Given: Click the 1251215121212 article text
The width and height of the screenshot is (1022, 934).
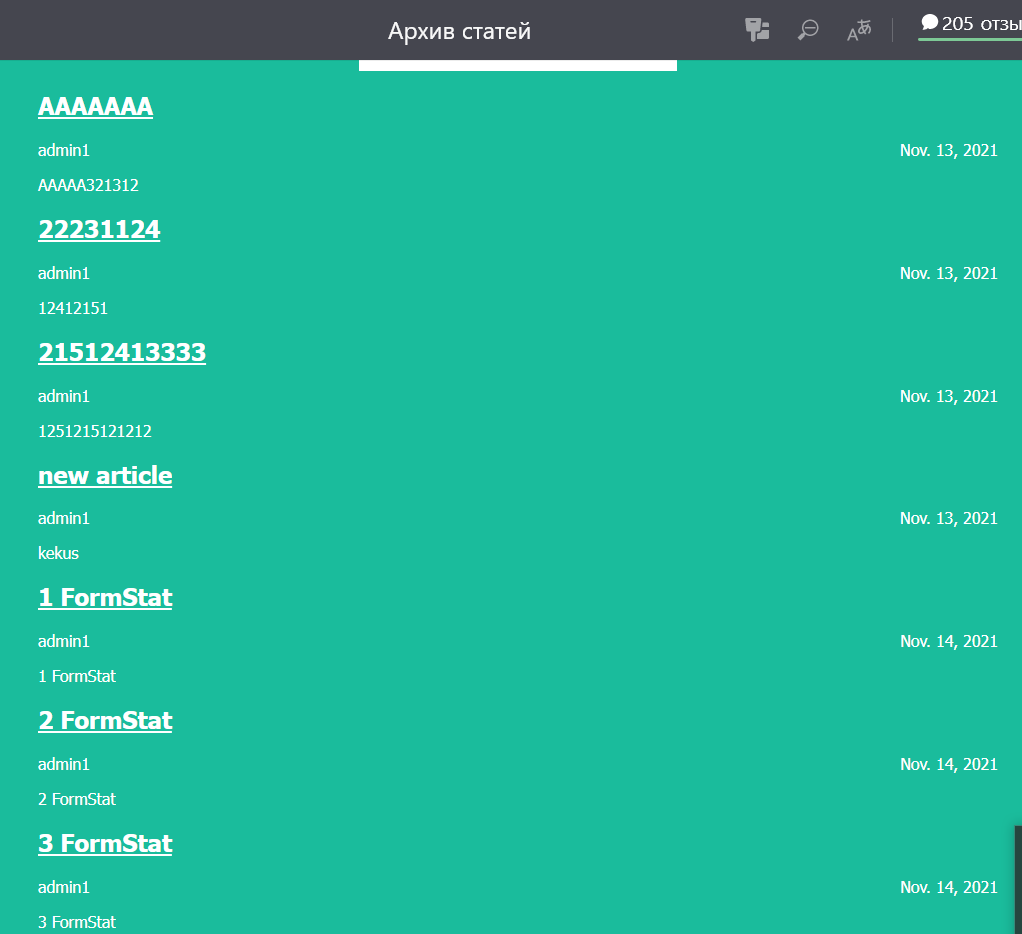Looking at the screenshot, I should pyautogui.click(x=95, y=431).
